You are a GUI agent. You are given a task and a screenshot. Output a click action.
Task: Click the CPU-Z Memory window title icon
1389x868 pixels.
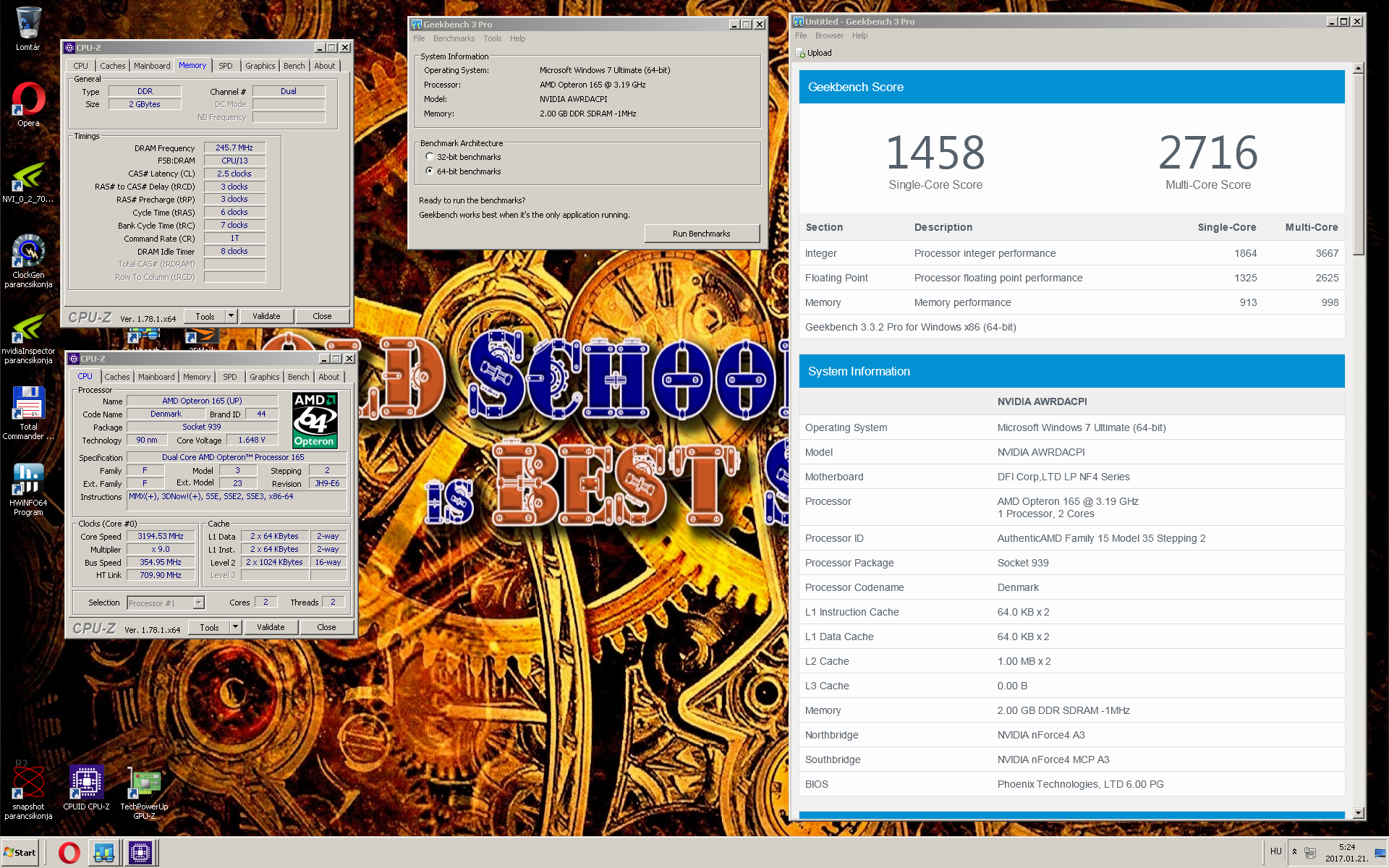[69, 48]
